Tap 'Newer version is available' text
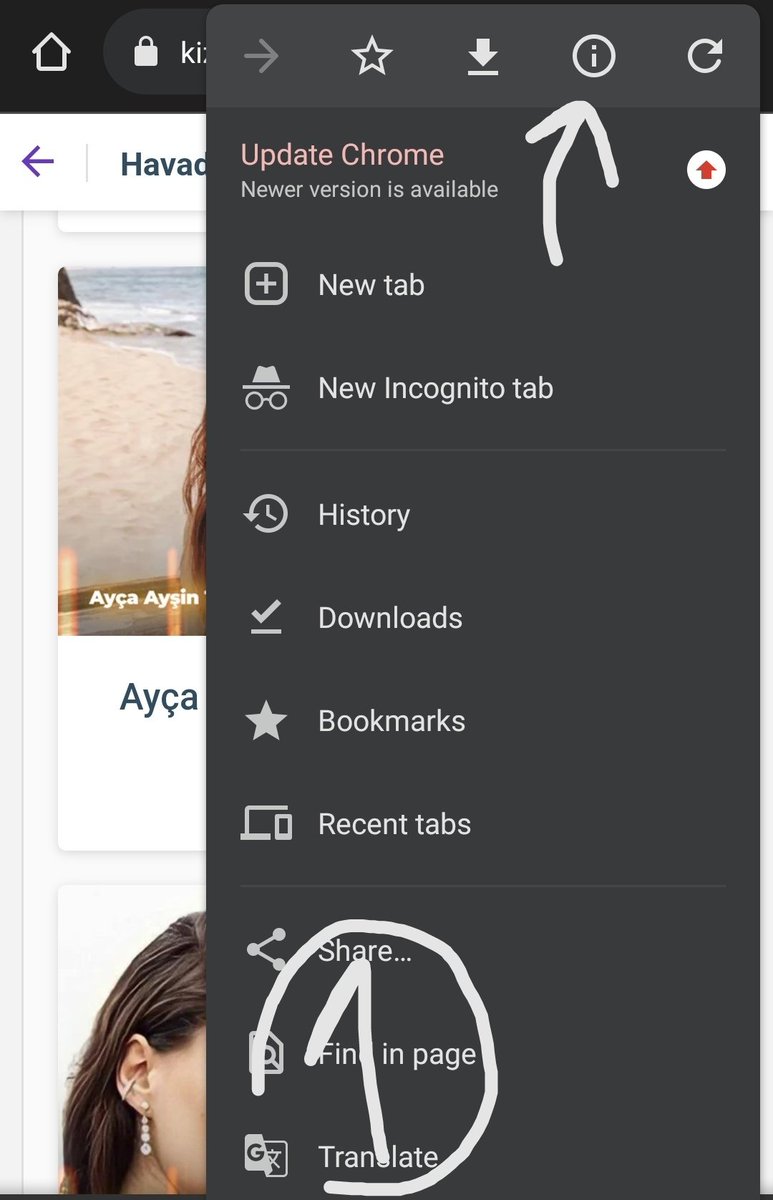Viewport: 773px width, 1200px height. click(369, 188)
